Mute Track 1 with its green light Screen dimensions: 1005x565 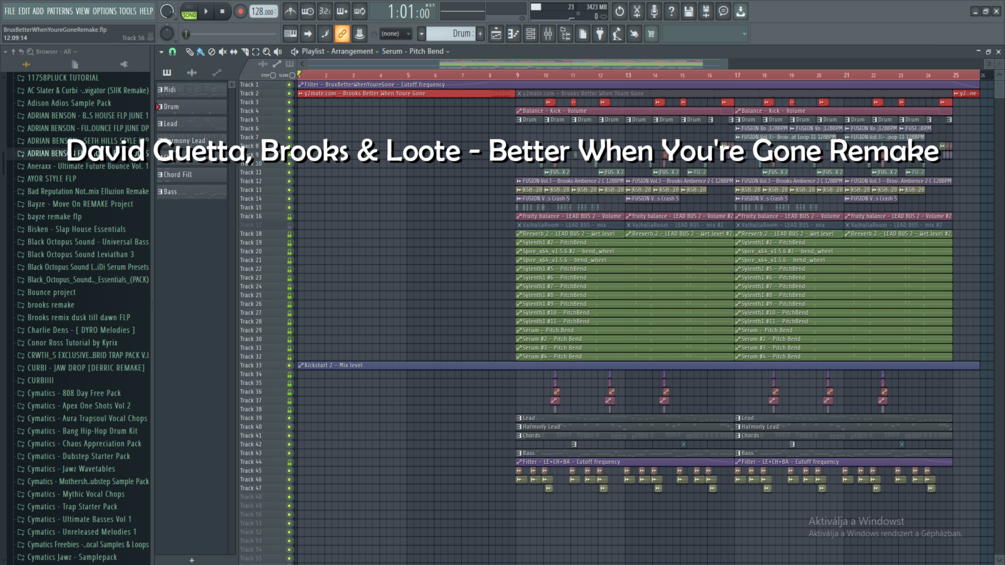(x=289, y=85)
